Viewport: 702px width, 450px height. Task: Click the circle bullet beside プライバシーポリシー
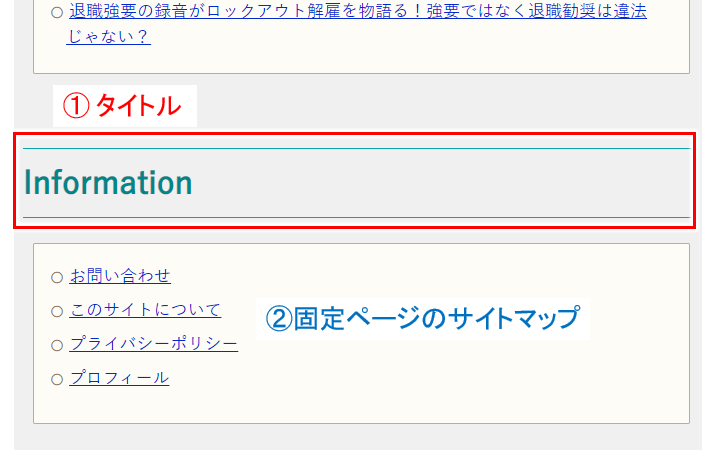point(57,345)
